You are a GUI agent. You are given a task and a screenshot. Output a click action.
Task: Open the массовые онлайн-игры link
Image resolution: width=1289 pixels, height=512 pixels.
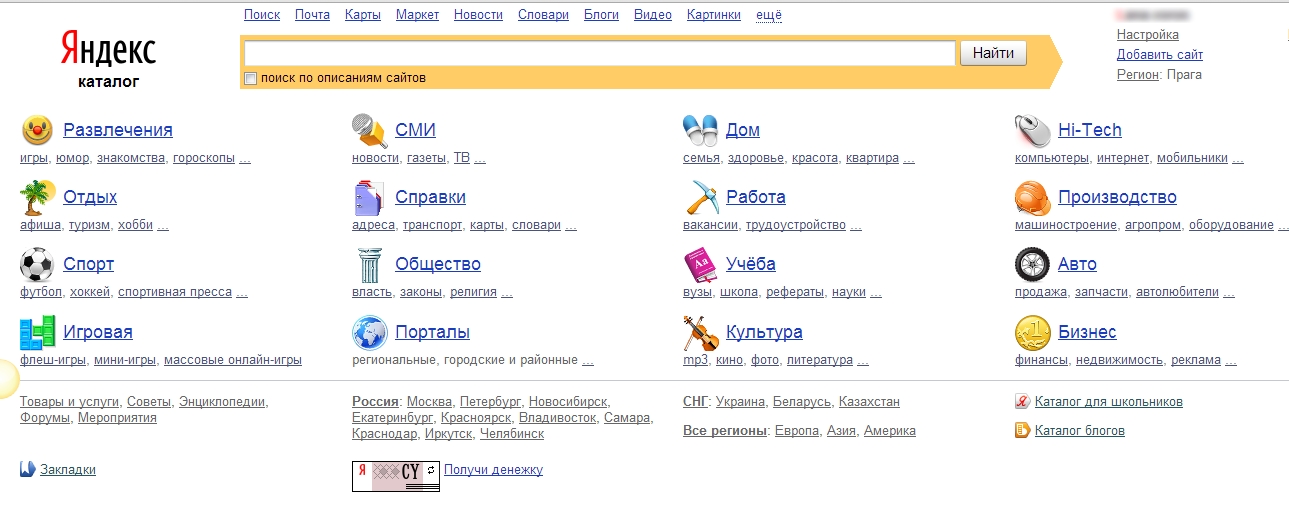point(233,360)
